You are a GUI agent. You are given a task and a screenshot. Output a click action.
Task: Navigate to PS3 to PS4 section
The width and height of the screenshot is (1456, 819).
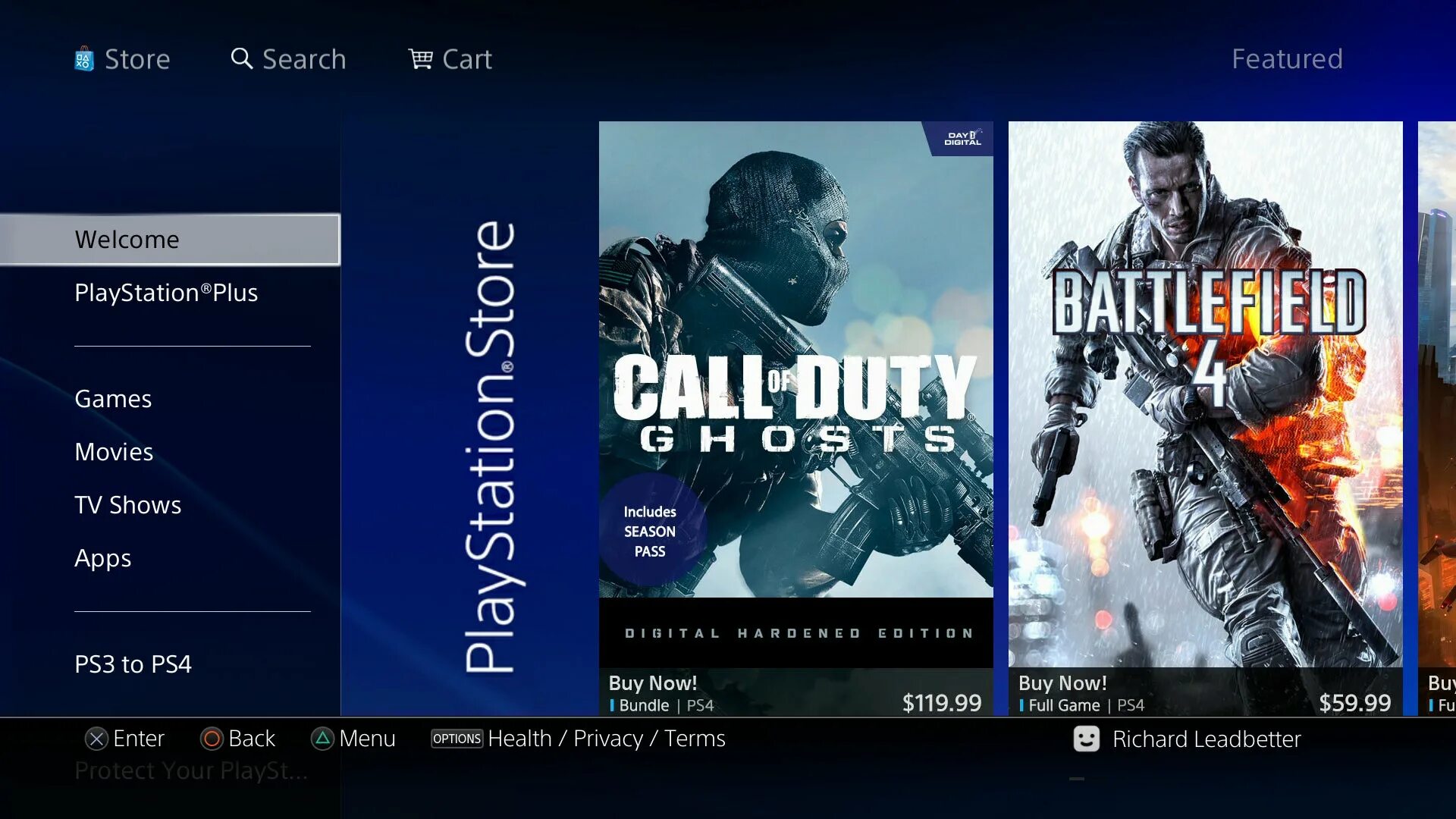pyautogui.click(x=134, y=663)
